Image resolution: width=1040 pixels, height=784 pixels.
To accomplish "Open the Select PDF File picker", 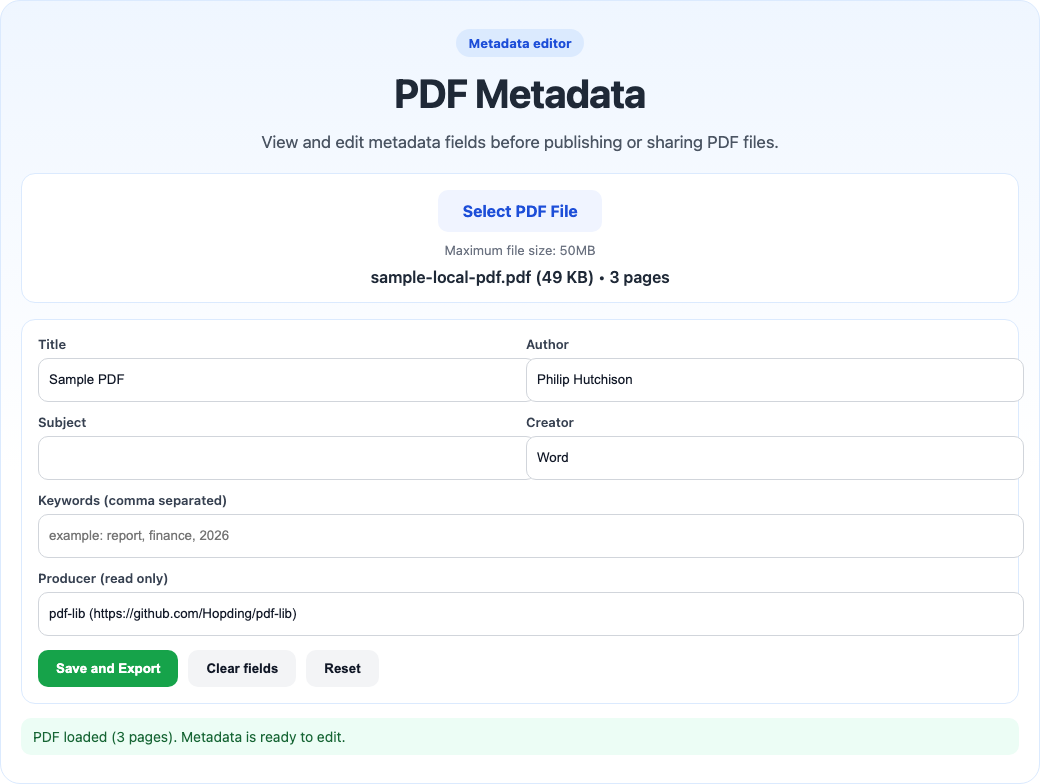I will [519, 211].
